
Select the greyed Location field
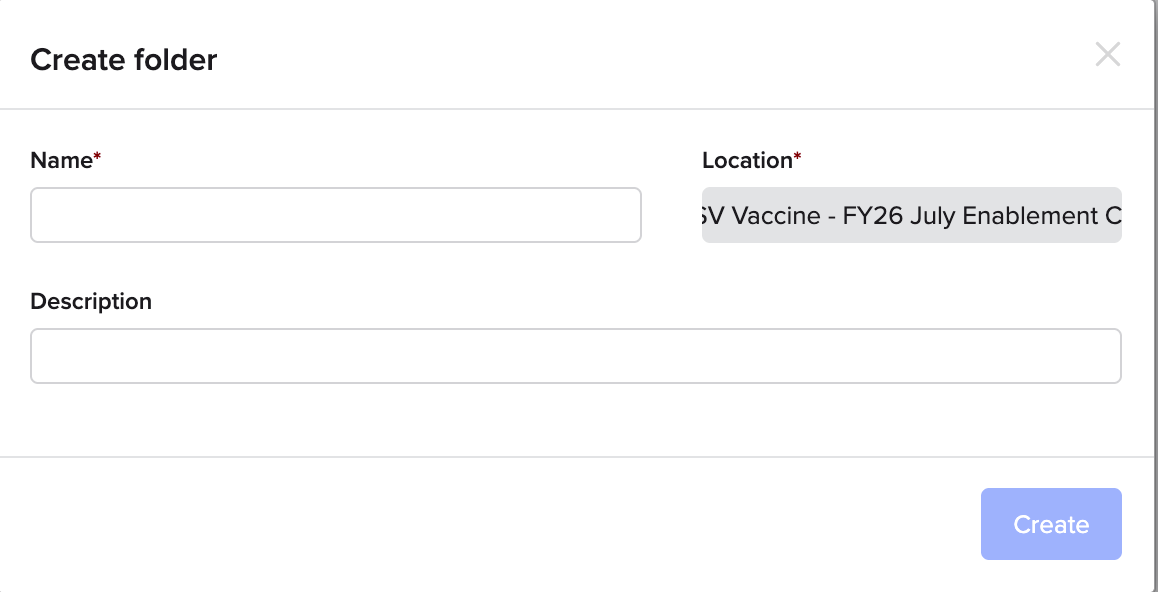tap(911, 215)
